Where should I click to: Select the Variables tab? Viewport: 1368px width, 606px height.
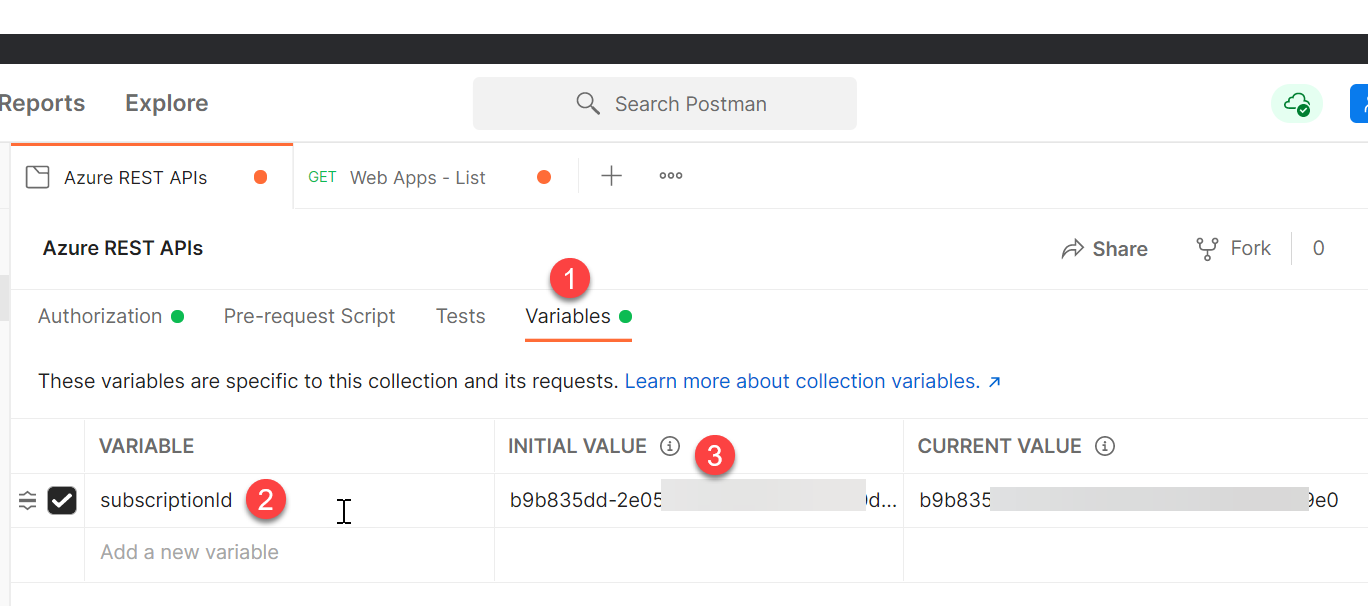(578, 316)
